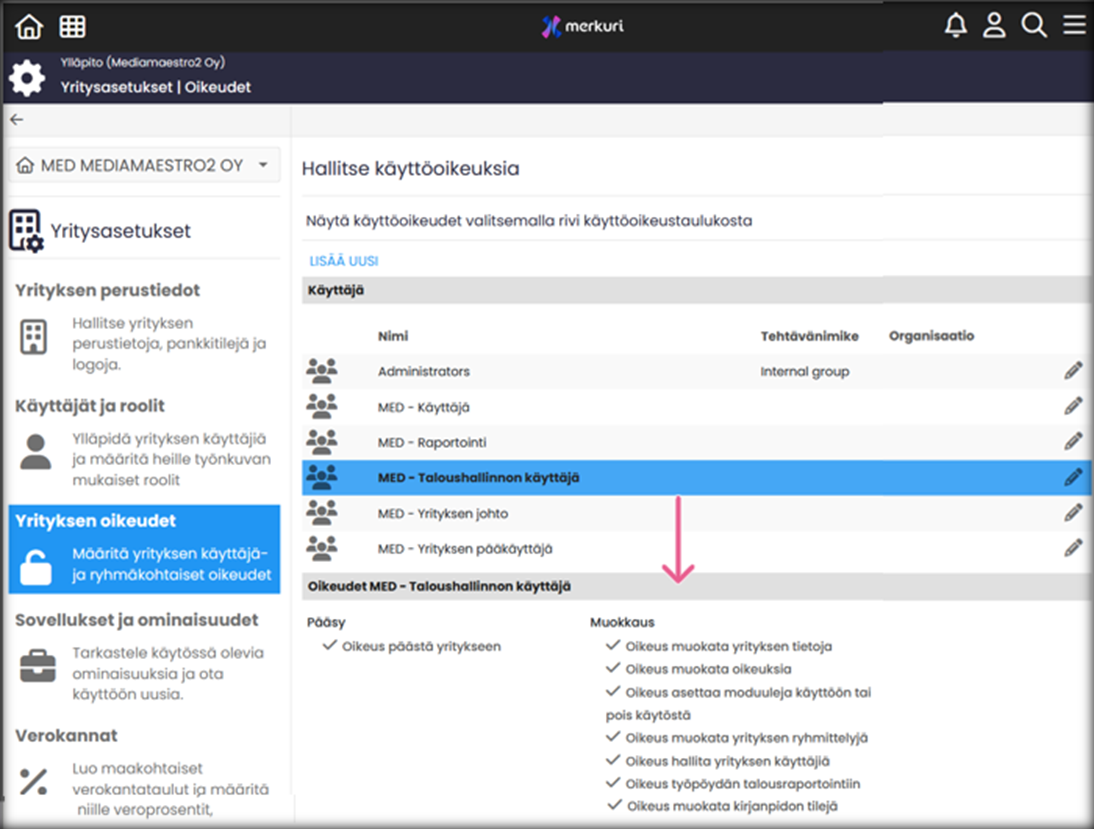Click the back arrow below header
1094x829 pixels.
pyautogui.click(x=16, y=119)
